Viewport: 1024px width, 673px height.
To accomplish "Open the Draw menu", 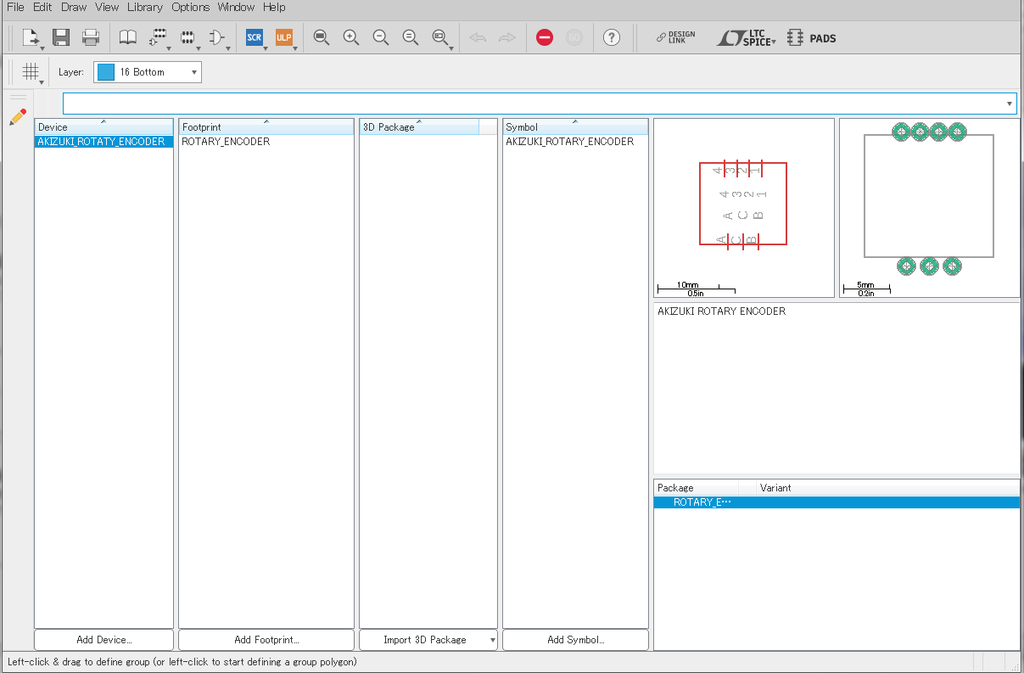I will click(x=74, y=7).
